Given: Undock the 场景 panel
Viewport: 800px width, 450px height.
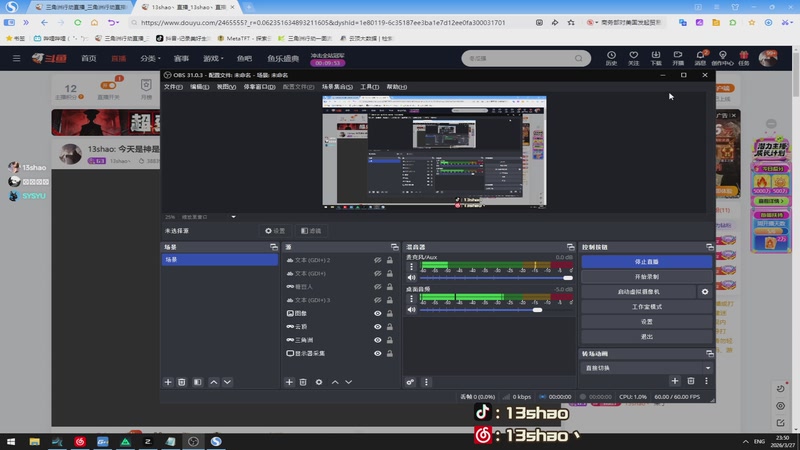Looking at the screenshot, I should coord(274,247).
